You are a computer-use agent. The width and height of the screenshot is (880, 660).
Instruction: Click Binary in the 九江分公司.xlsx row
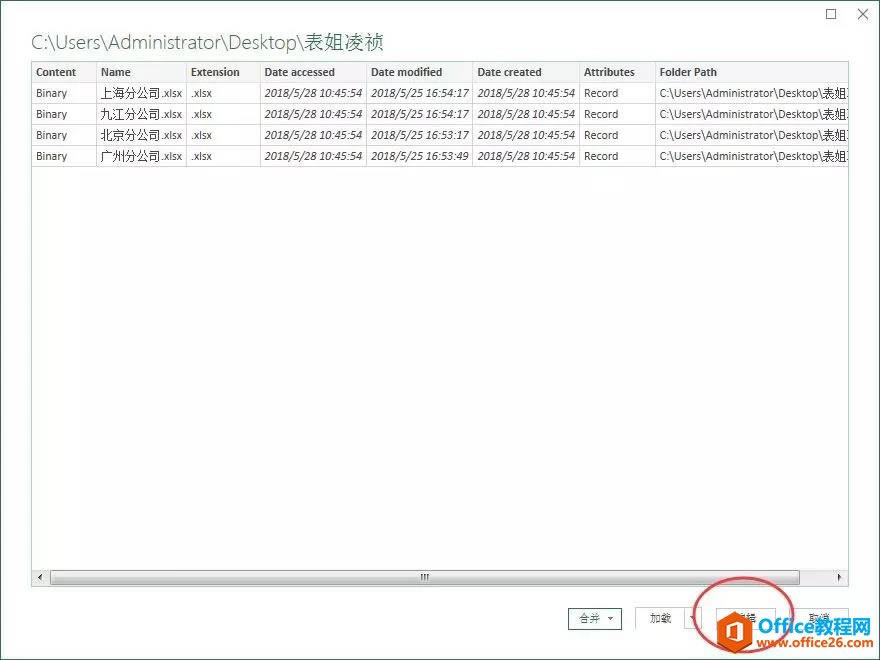[64, 114]
